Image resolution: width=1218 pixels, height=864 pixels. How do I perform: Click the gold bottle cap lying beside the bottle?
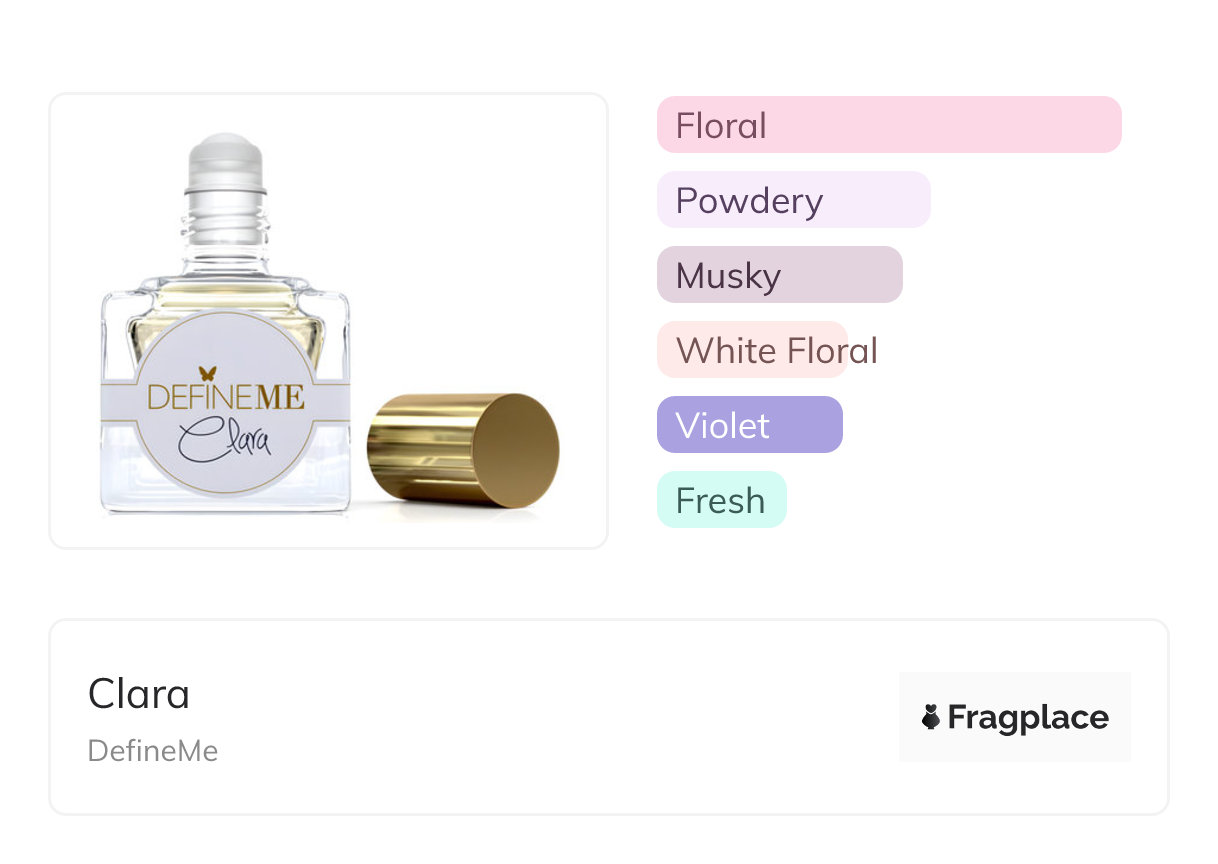pos(440,448)
